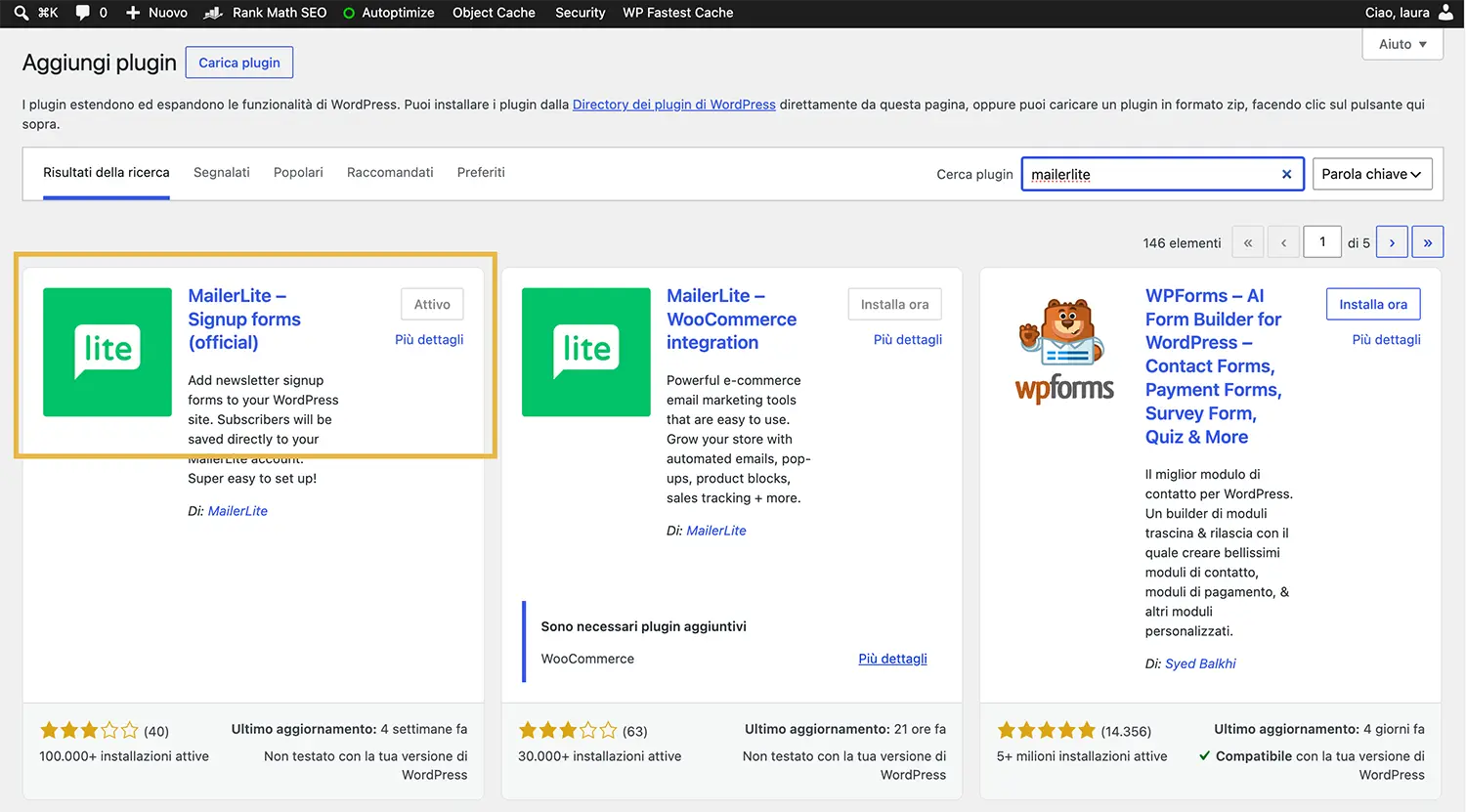
Task: Follow the Directory dei plugin di WordPress link
Action: tap(674, 105)
